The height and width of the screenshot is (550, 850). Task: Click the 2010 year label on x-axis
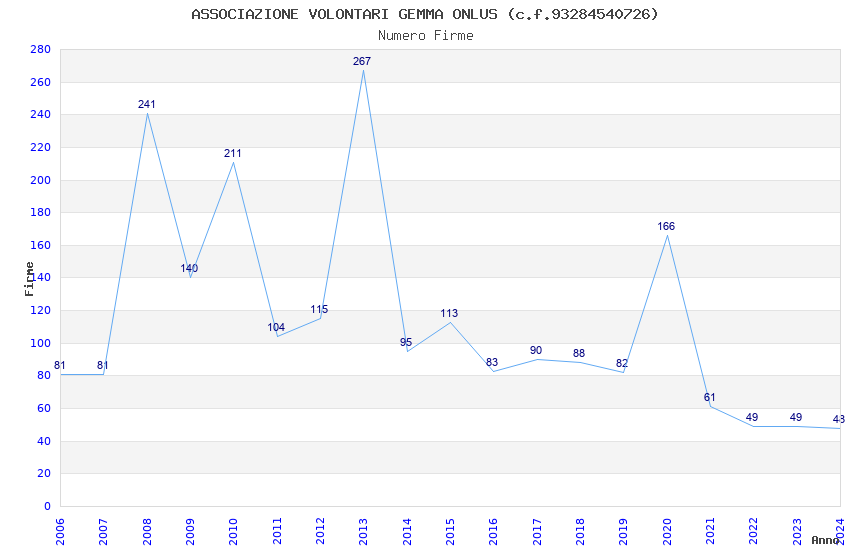pyautogui.click(x=233, y=532)
